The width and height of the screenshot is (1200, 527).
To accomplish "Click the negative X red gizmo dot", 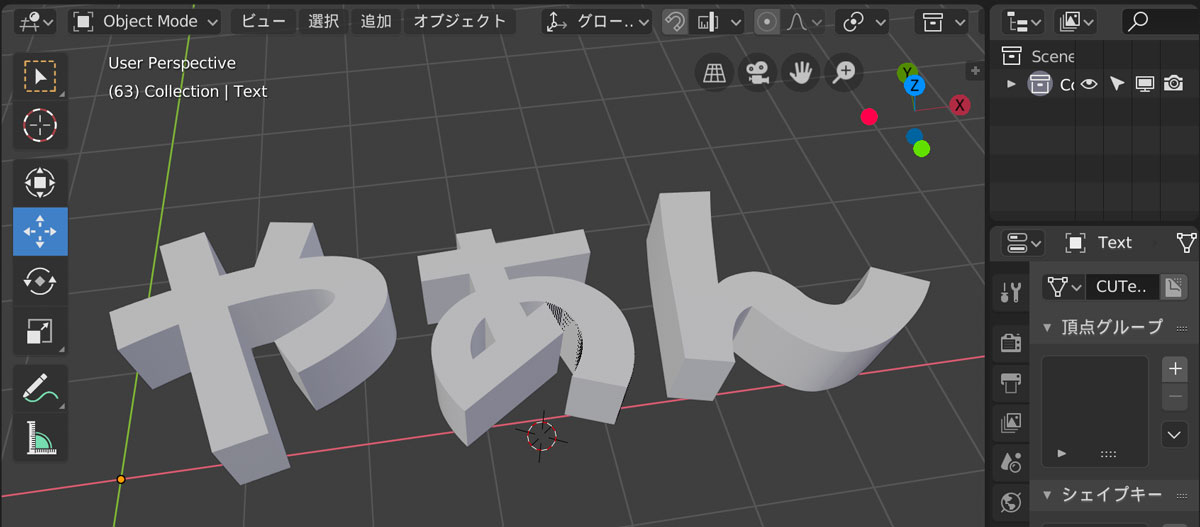I will (869, 117).
